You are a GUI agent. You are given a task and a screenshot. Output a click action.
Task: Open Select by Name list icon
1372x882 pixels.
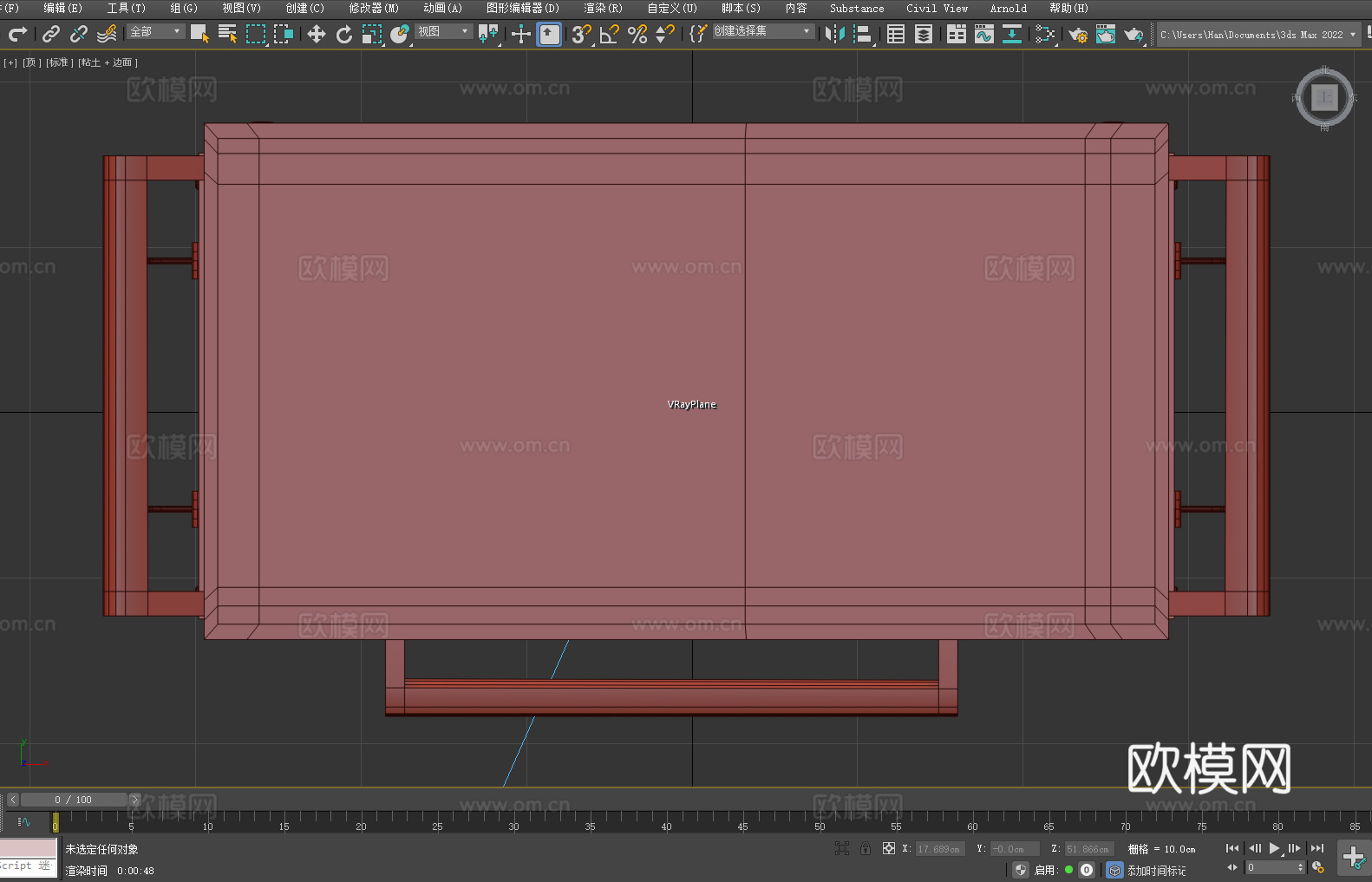pyautogui.click(x=227, y=34)
